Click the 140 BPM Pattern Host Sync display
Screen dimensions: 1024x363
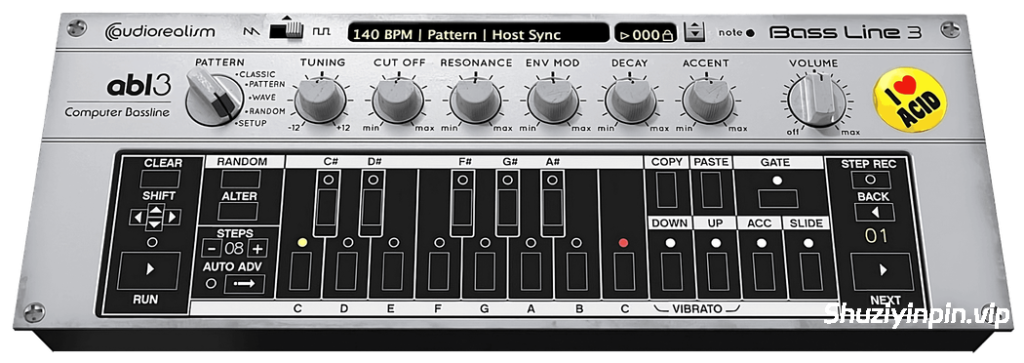(x=478, y=34)
